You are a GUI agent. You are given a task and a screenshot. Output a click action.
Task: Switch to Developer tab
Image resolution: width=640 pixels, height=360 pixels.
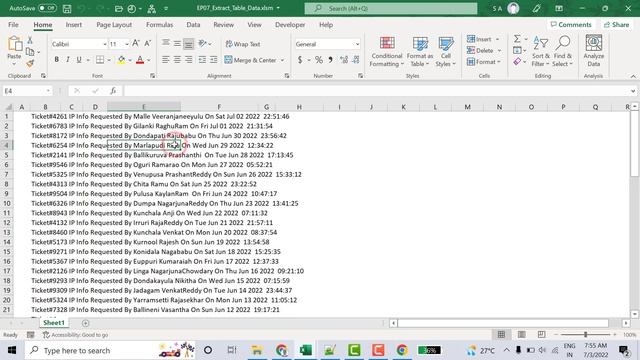290,25
